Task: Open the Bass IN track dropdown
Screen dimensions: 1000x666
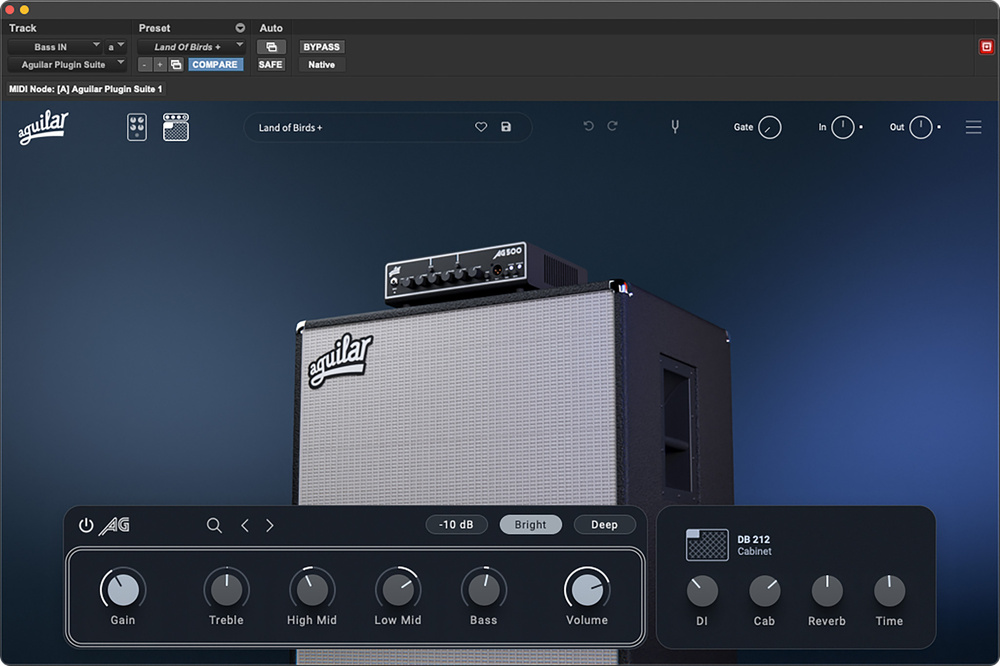Action: click(56, 46)
